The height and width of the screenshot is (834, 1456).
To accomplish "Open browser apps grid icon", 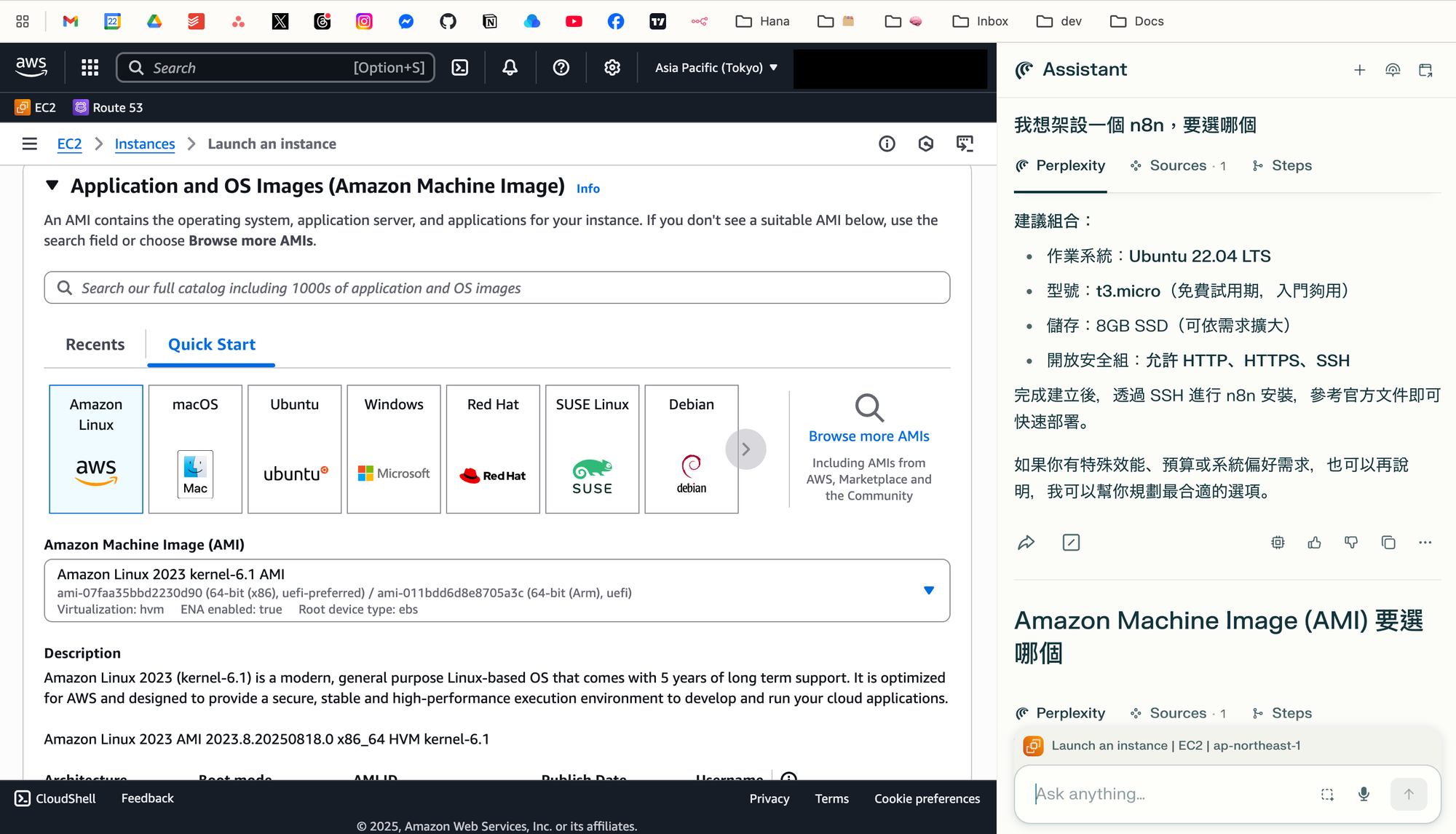I will [x=23, y=21].
